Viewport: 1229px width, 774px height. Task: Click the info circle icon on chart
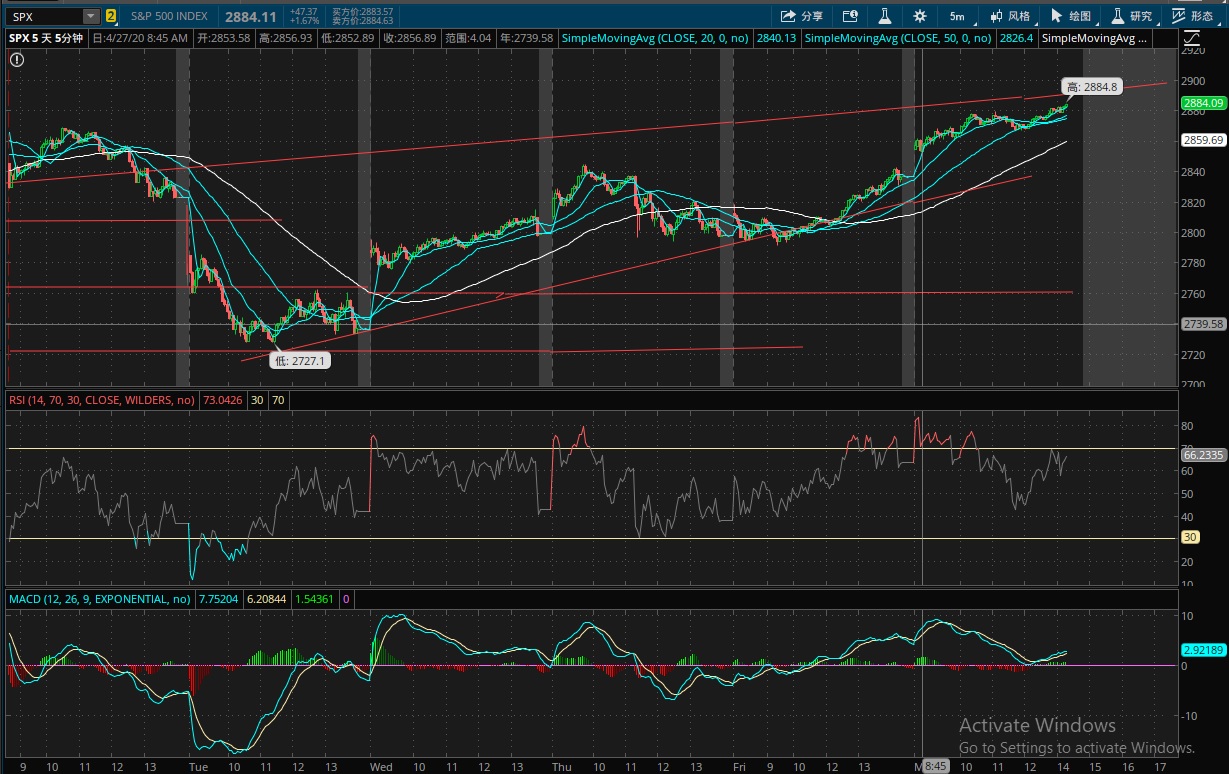pos(17,60)
